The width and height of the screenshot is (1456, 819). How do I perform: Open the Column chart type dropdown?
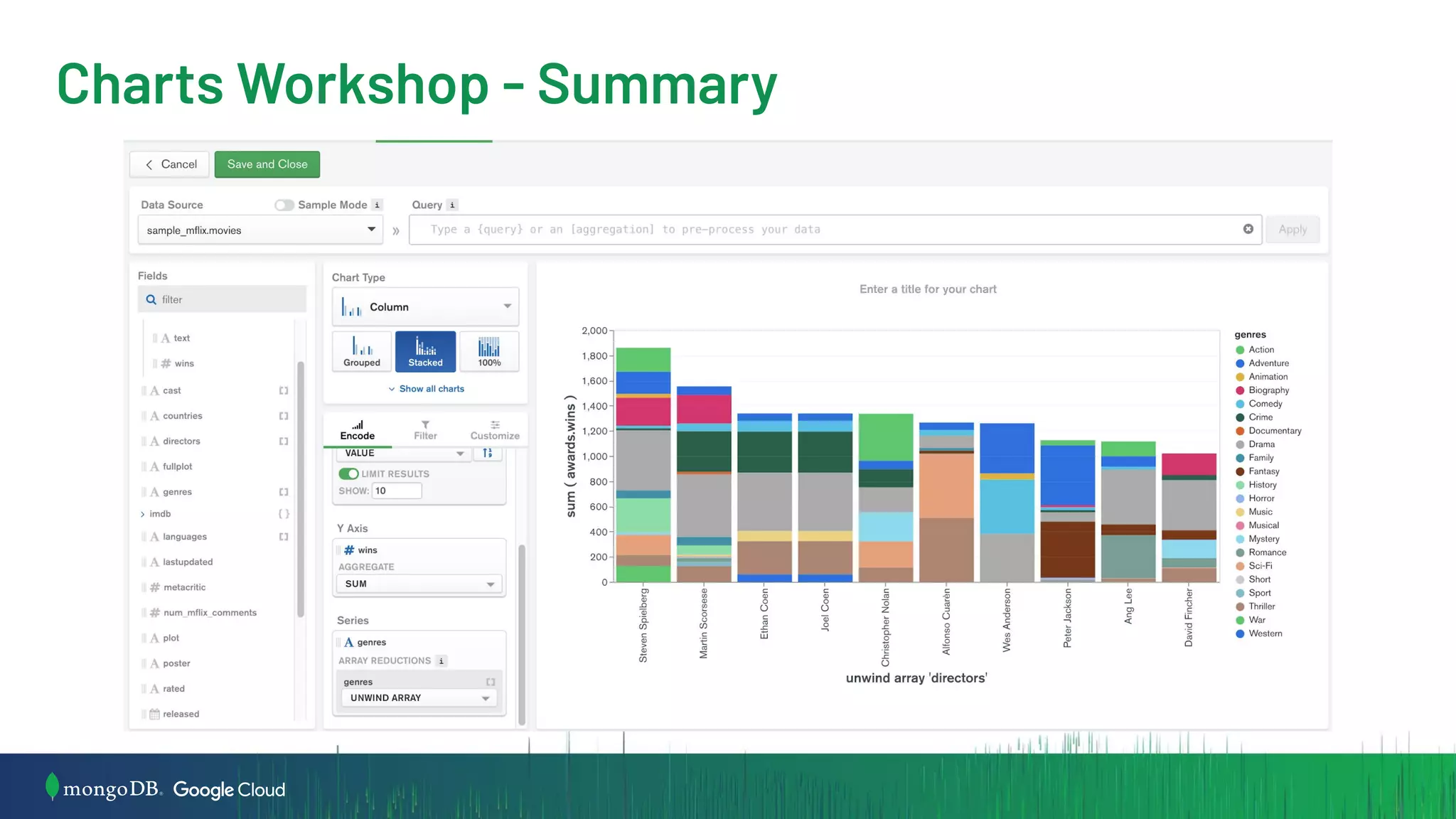[425, 307]
